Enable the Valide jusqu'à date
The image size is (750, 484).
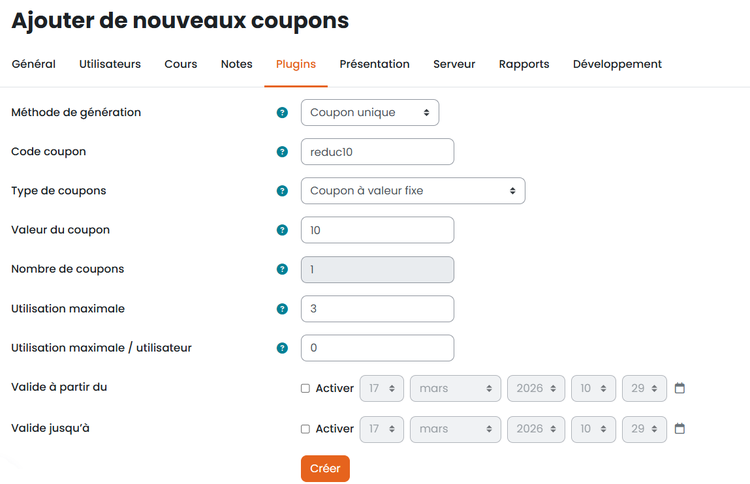[306, 429]
